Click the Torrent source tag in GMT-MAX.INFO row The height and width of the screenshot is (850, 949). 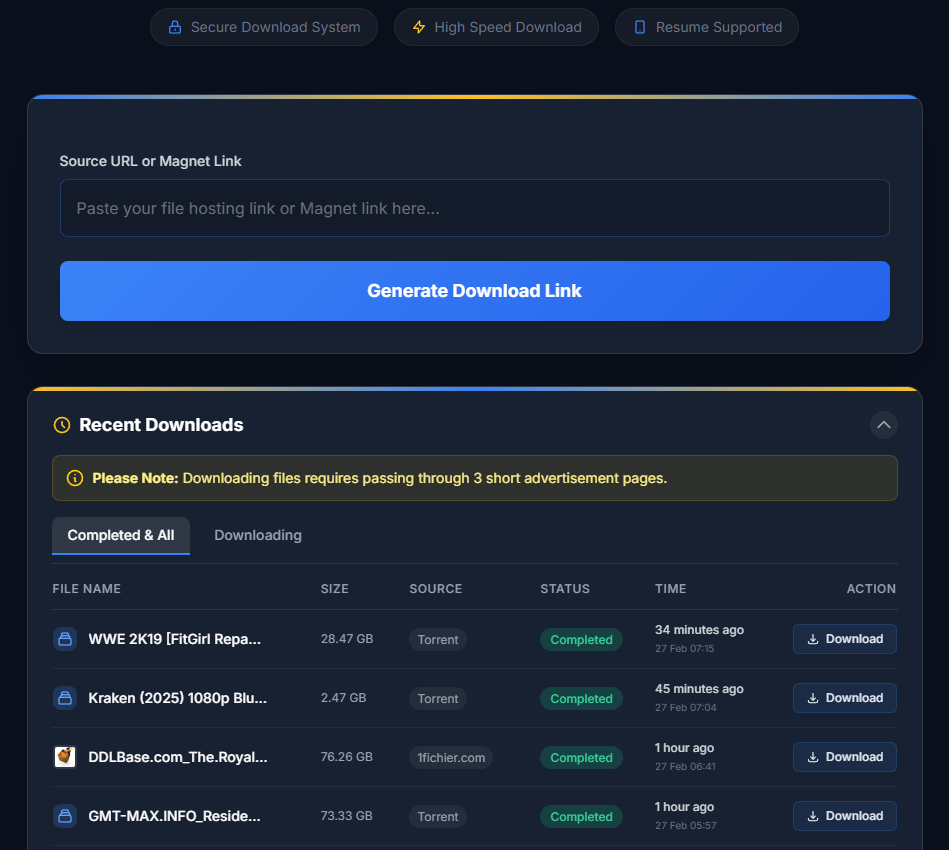[438, 817]
